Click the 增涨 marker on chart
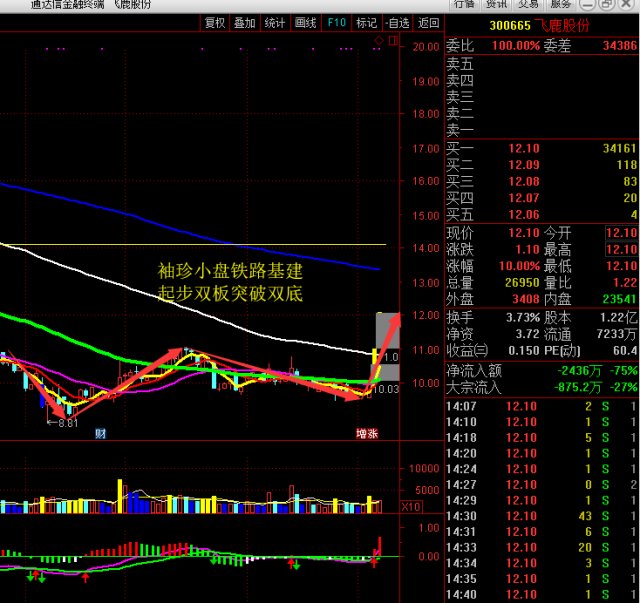The height and width of the screenshot is (603, 640). 368,433
